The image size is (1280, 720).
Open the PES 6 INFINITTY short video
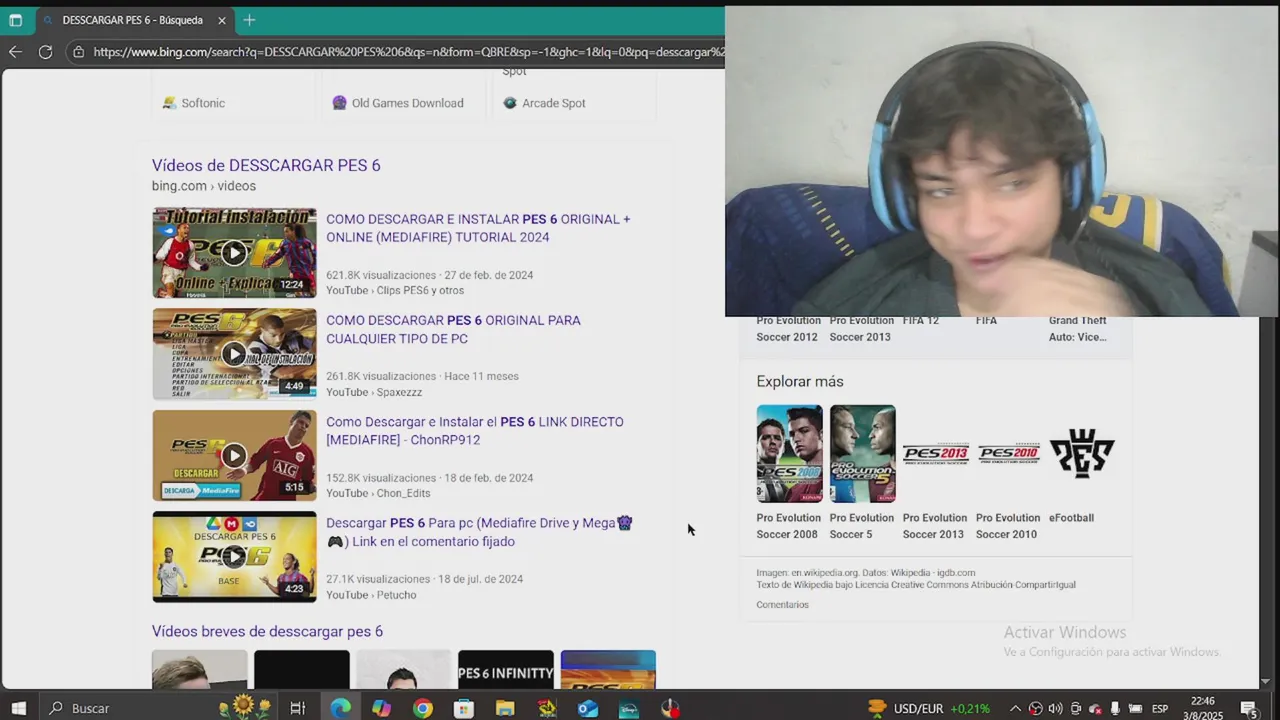click(x=506, y=670)
